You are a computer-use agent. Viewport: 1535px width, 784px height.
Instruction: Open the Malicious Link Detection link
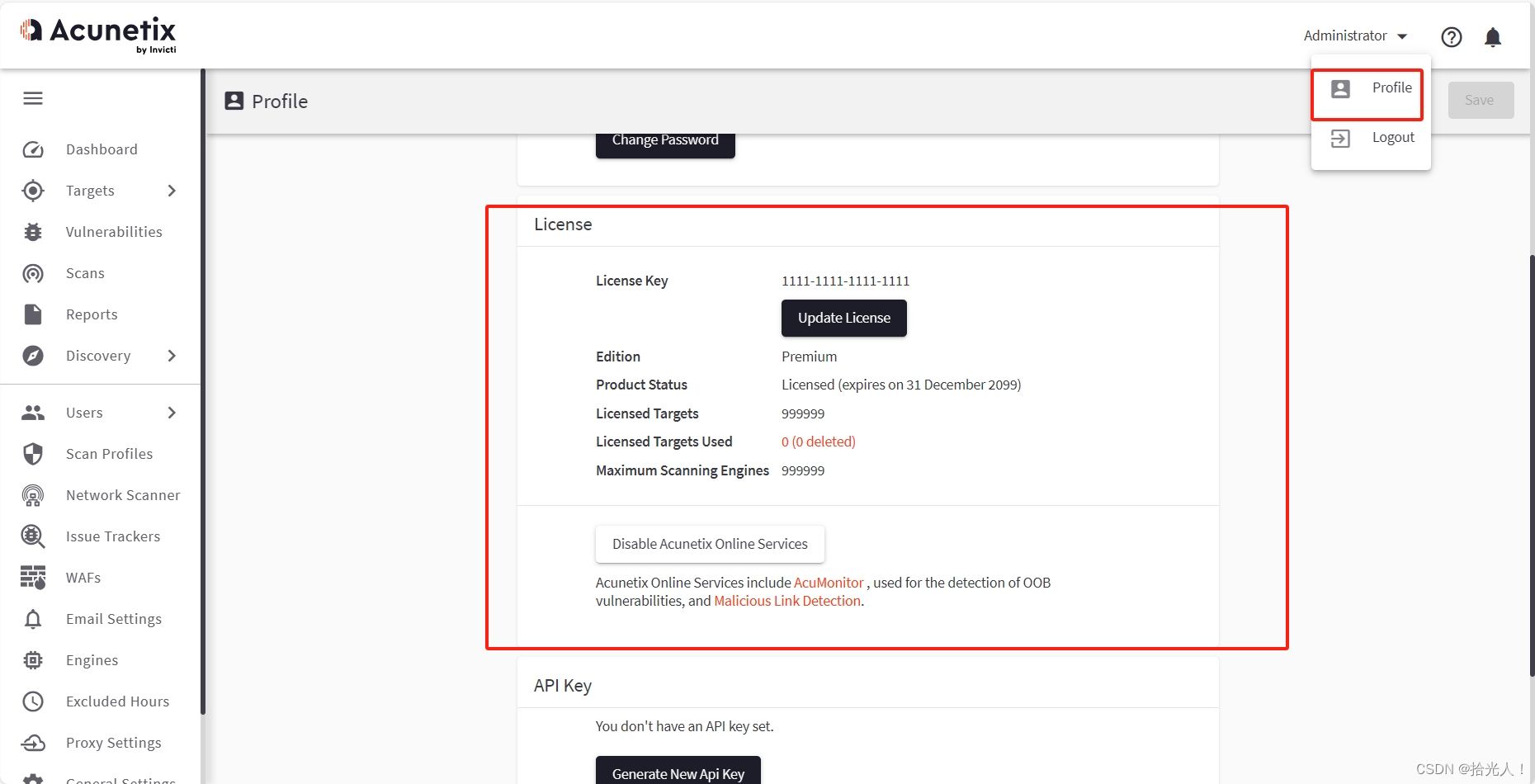click(x=787, y=601)
